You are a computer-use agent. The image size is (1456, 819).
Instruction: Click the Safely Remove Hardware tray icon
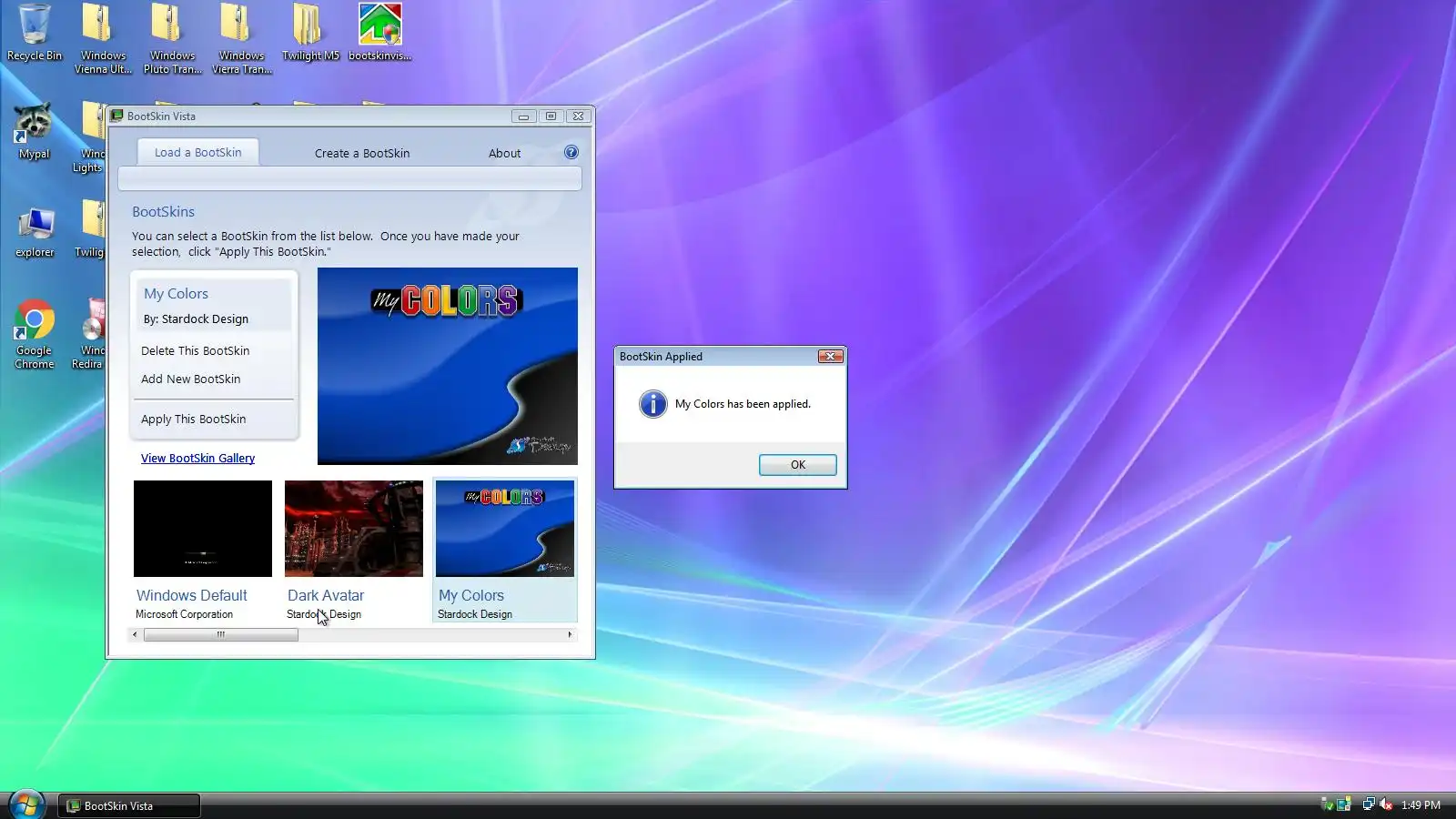click(1327, 804)
